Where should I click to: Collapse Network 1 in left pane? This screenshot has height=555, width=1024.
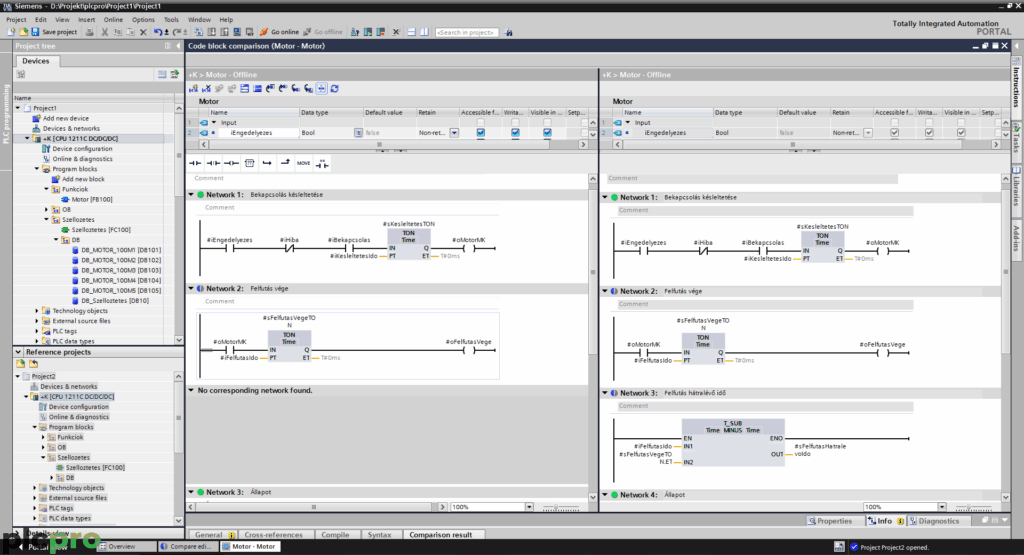[191, 195]
